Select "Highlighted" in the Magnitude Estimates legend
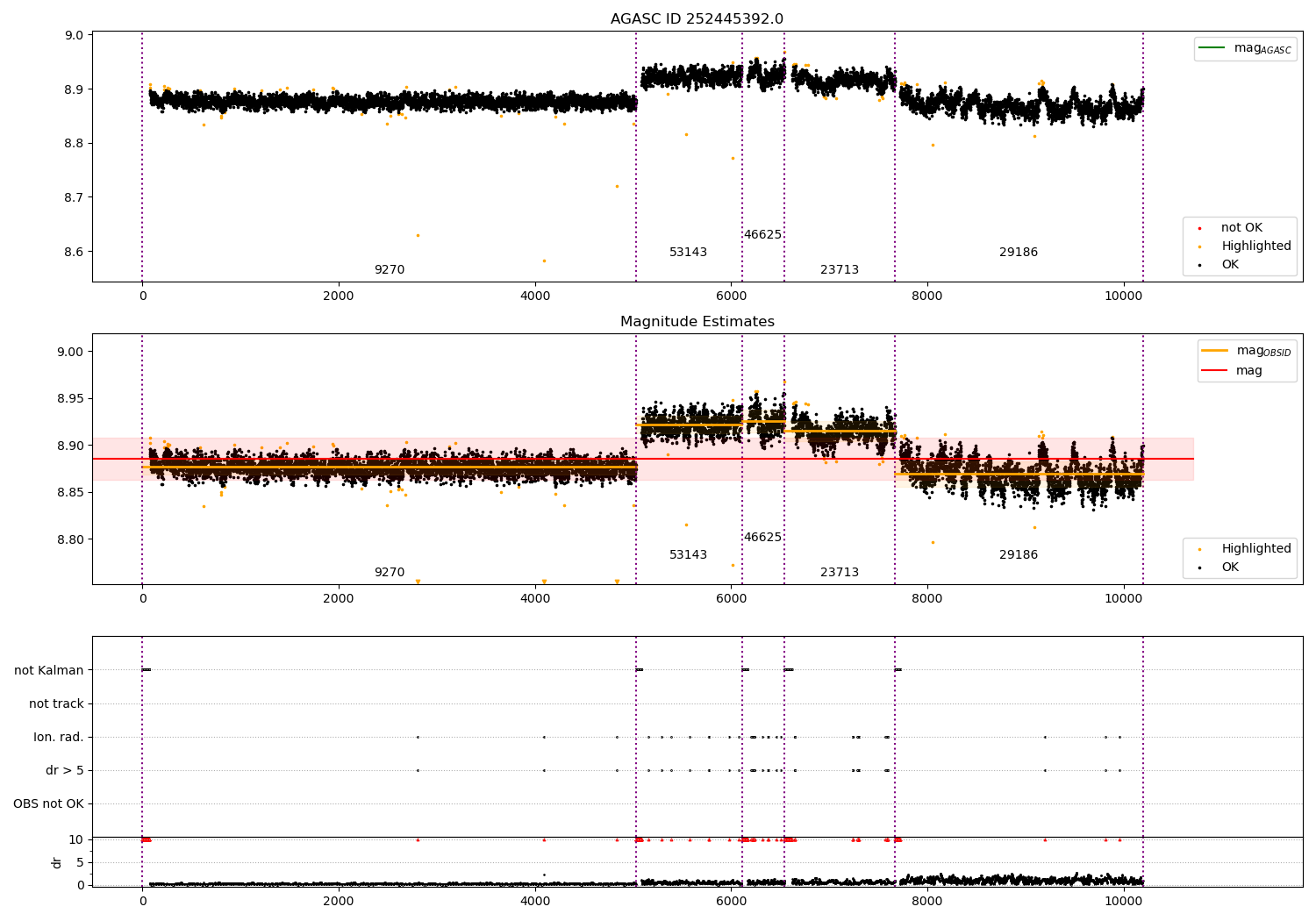This screenshot has width=1316, height=921. [1238, 548]
